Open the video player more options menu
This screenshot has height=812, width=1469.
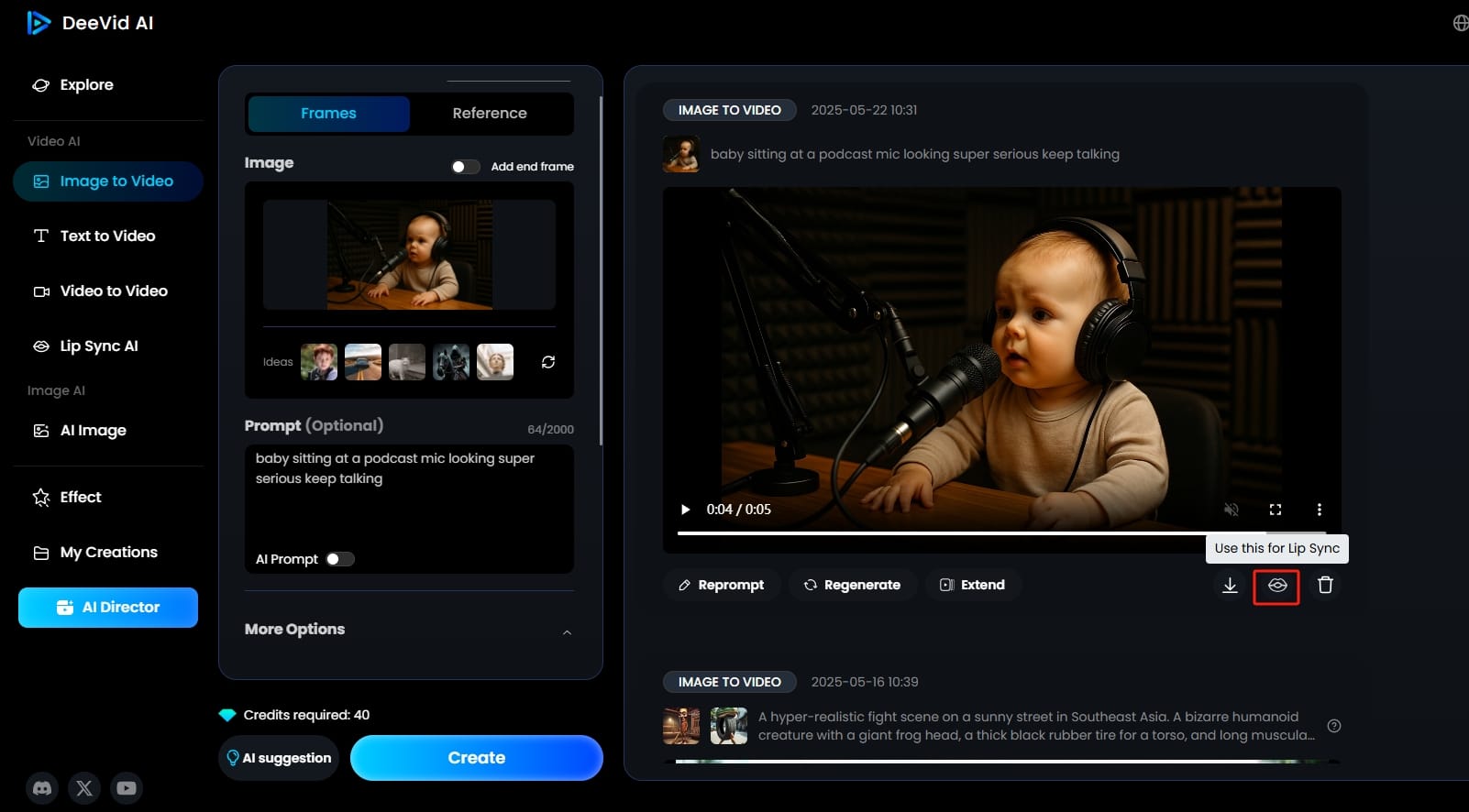(1320, 510)
